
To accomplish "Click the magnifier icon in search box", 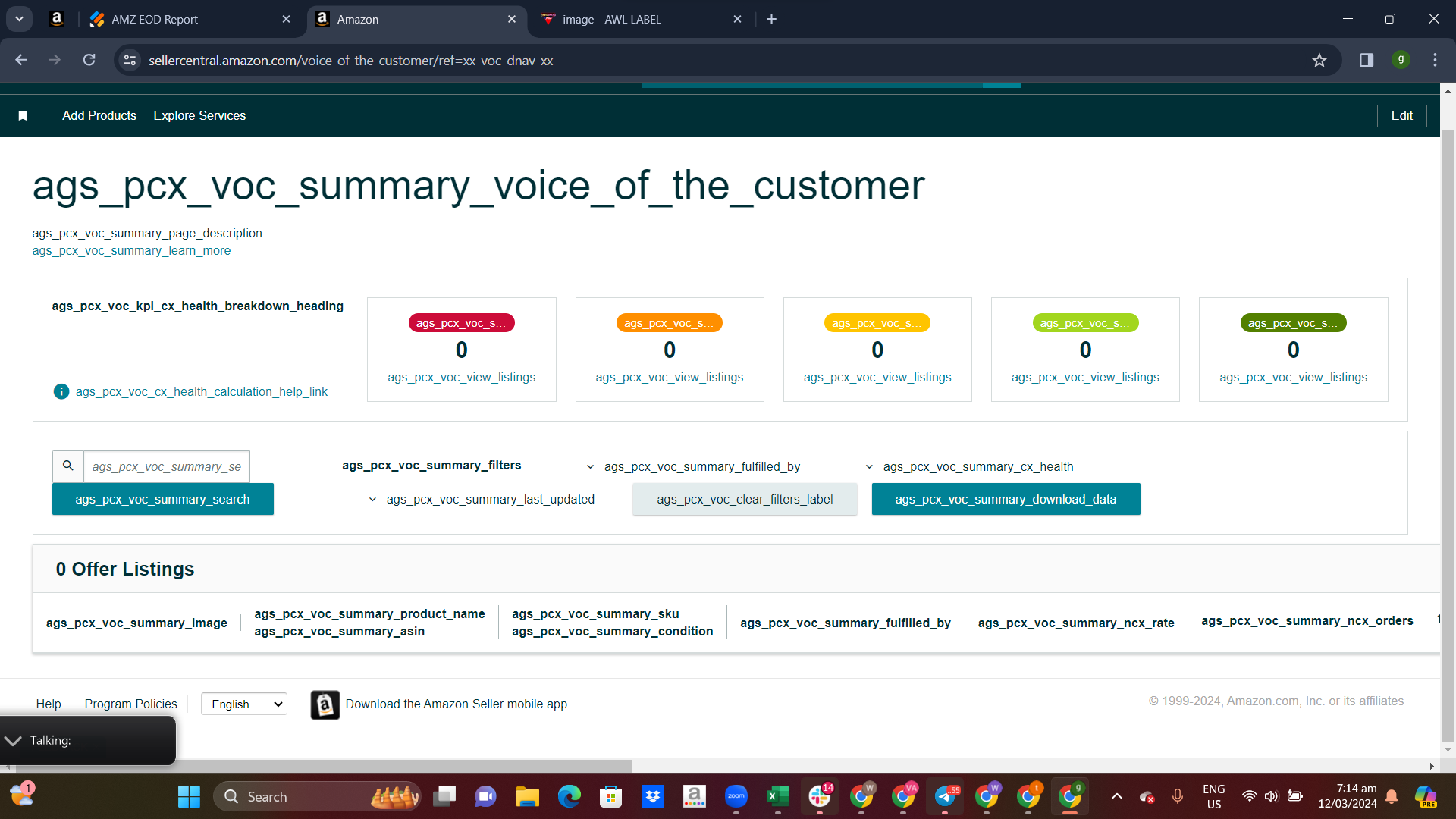I will [68, 466].
